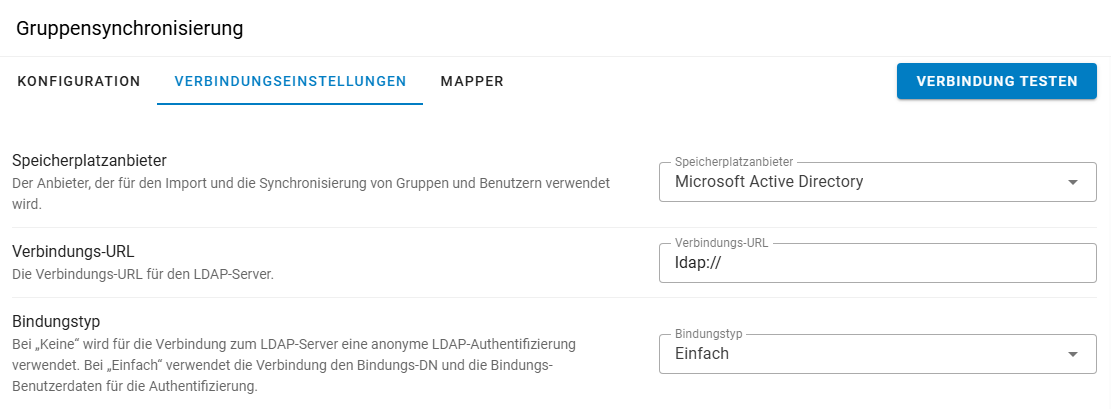
Task: Click the Bindungstyp description about anonyme LDAP-Authentifizierung
Action: 294,366
